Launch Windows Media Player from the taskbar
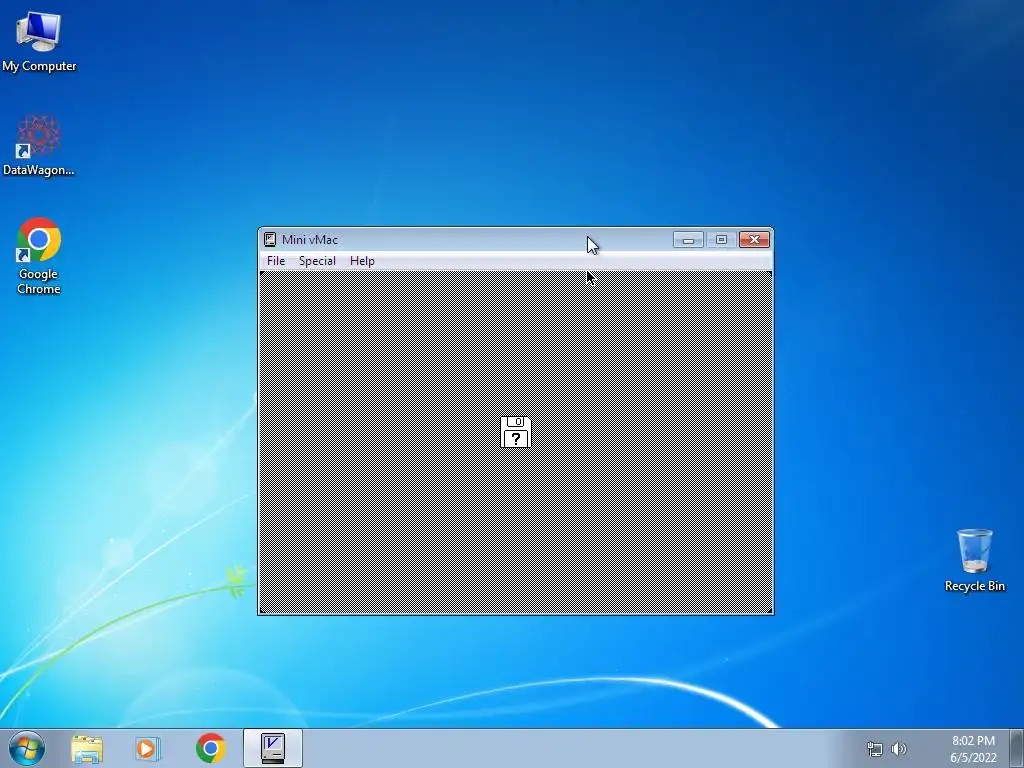 (148, 748)
